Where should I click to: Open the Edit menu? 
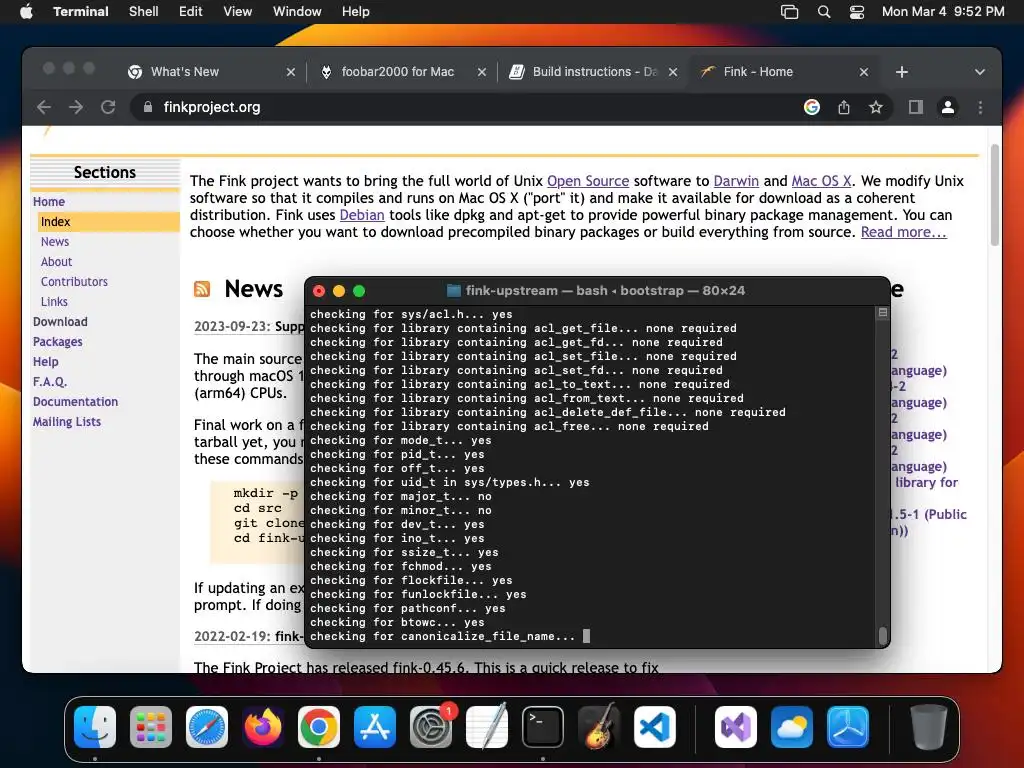pyautogui.click(x=190, y=12)
